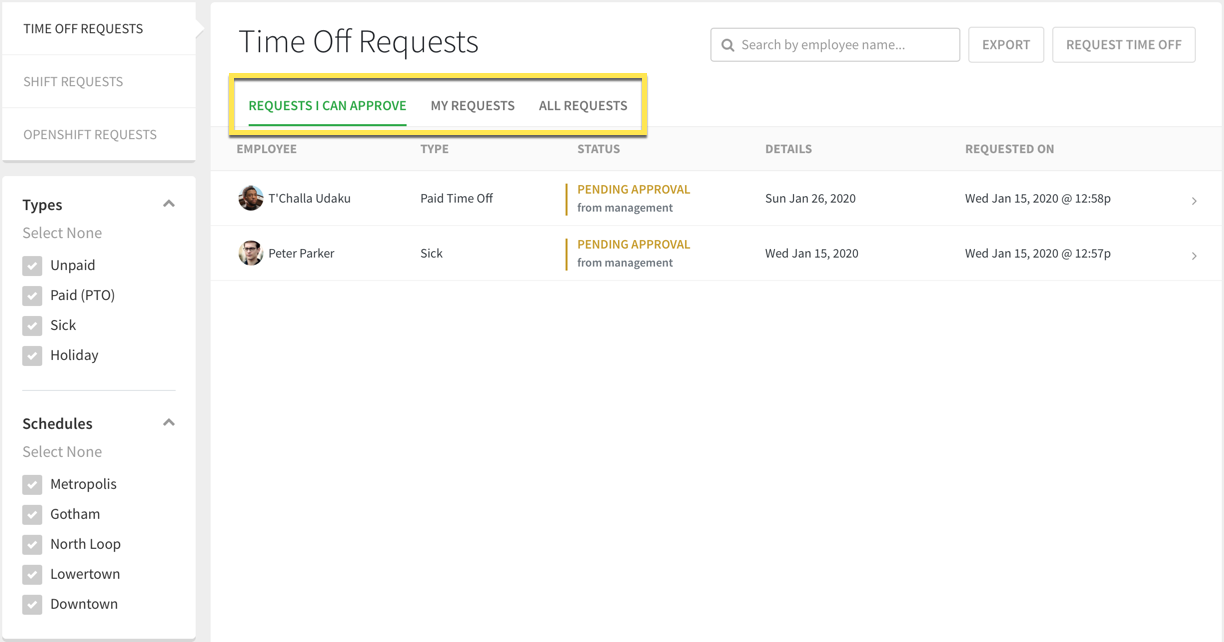The image size is (1224, 642).
Task: Click the Request Time Off button
Action: pos(1123,44)
